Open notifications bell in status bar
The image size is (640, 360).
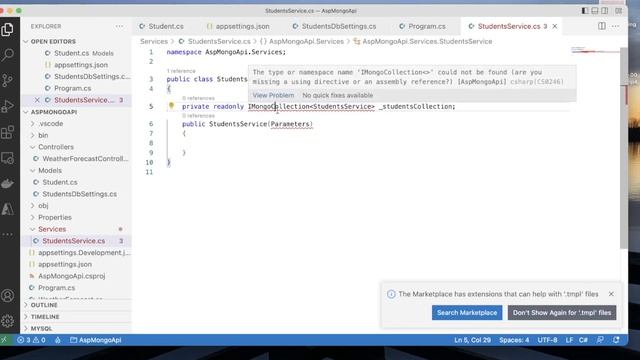click(616, 340)
